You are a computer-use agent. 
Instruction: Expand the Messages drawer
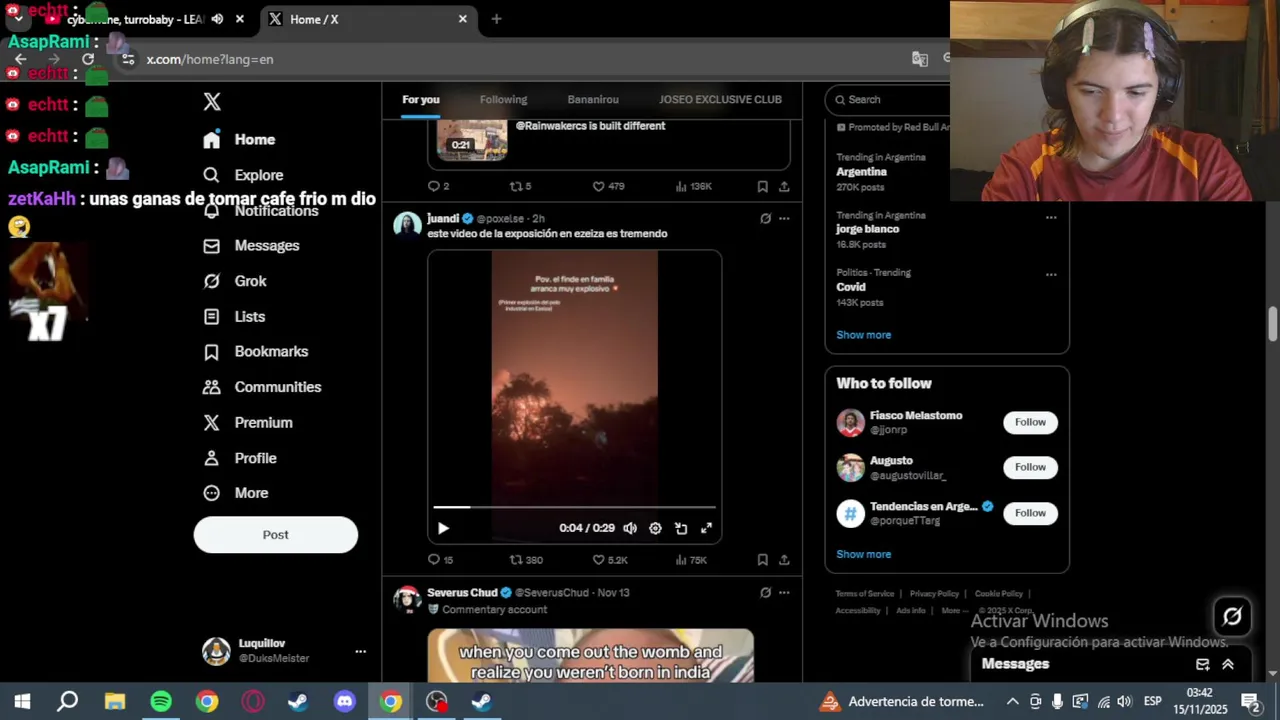coord(1228,664)
